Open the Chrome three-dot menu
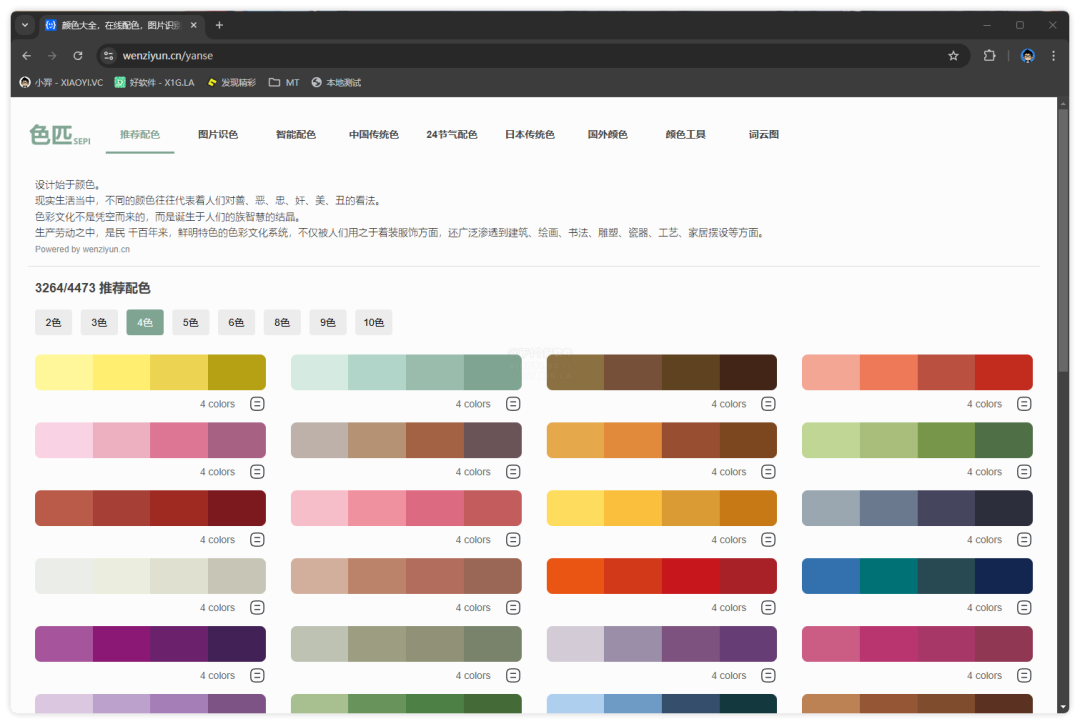1080x724 pixels. pyautogui.click(x=1053, y=56)
